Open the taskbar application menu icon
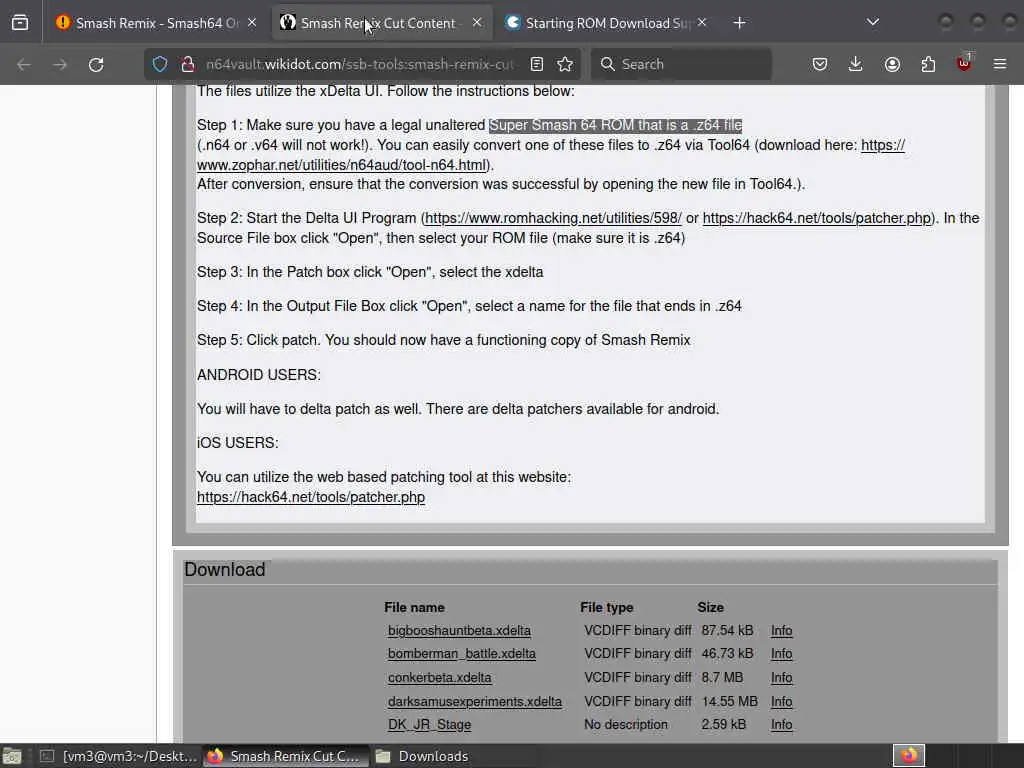The width and height of the screenshot is (1024, 768). [x=12, y=756]
